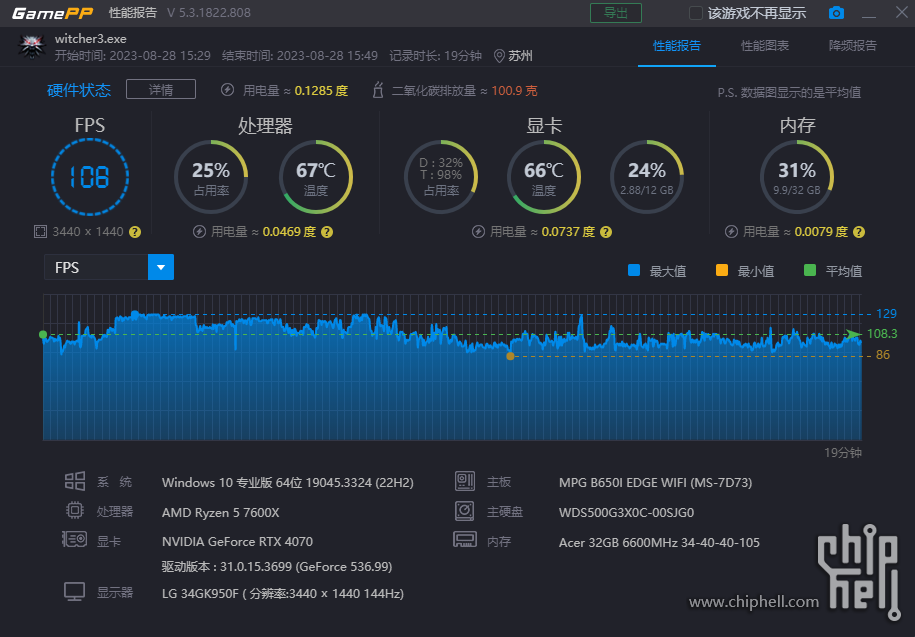Image resolution: width=915 pixels, height=637 pixels.
Task: Click the Windows system icon next to 系统
Action: [75, 481]
